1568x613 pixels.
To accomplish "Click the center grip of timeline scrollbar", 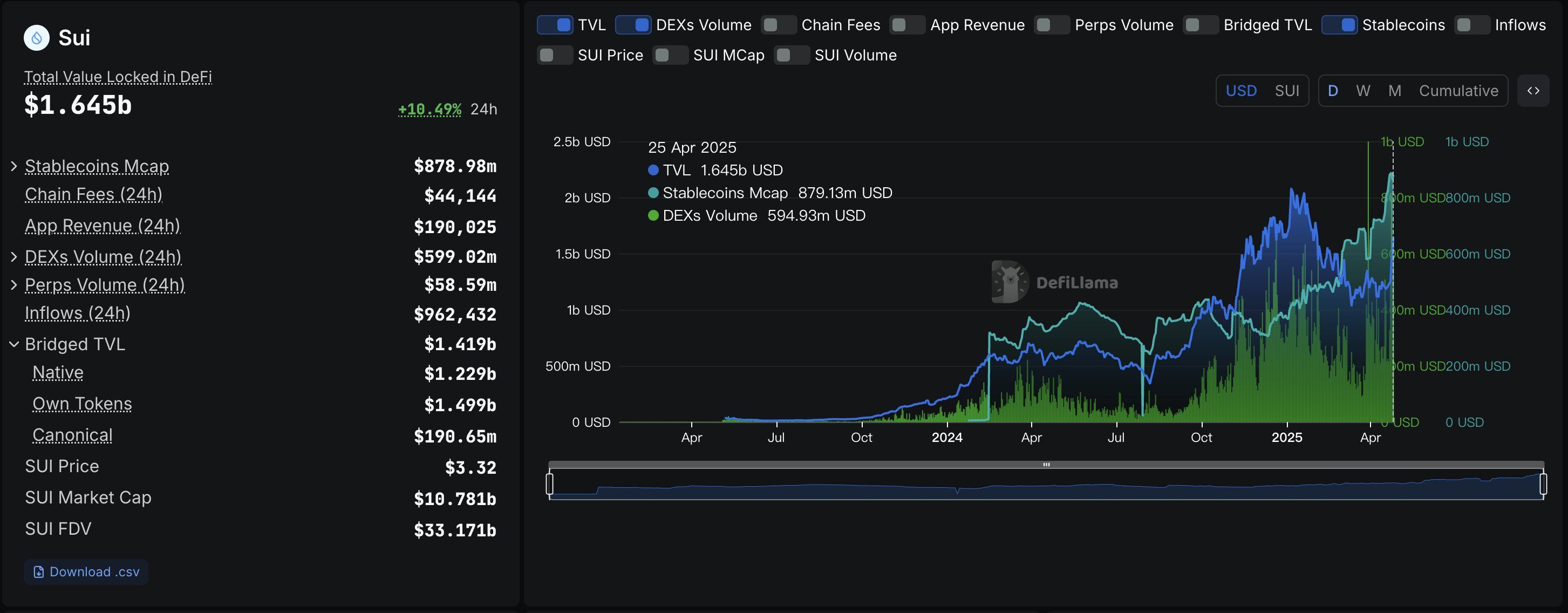I will point(1046,465).
